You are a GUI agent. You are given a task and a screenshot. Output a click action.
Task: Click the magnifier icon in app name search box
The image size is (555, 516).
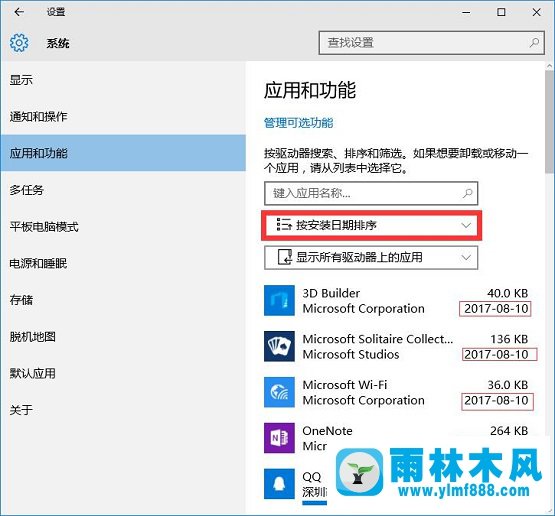(x=468, y=193)
